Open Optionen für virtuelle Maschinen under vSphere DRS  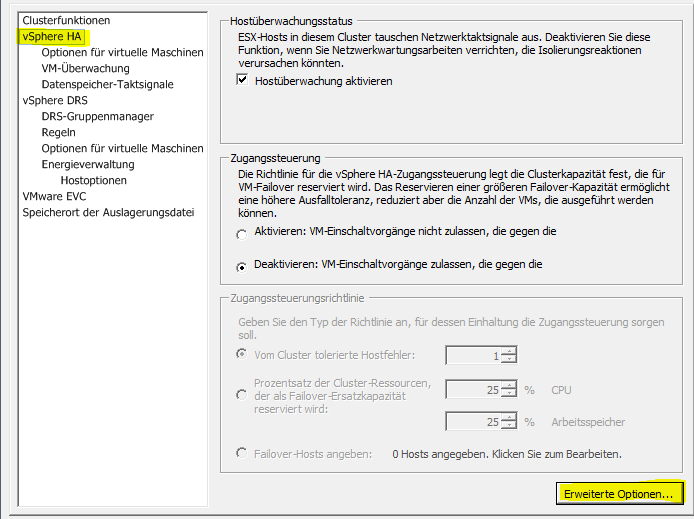click(122, 148)
